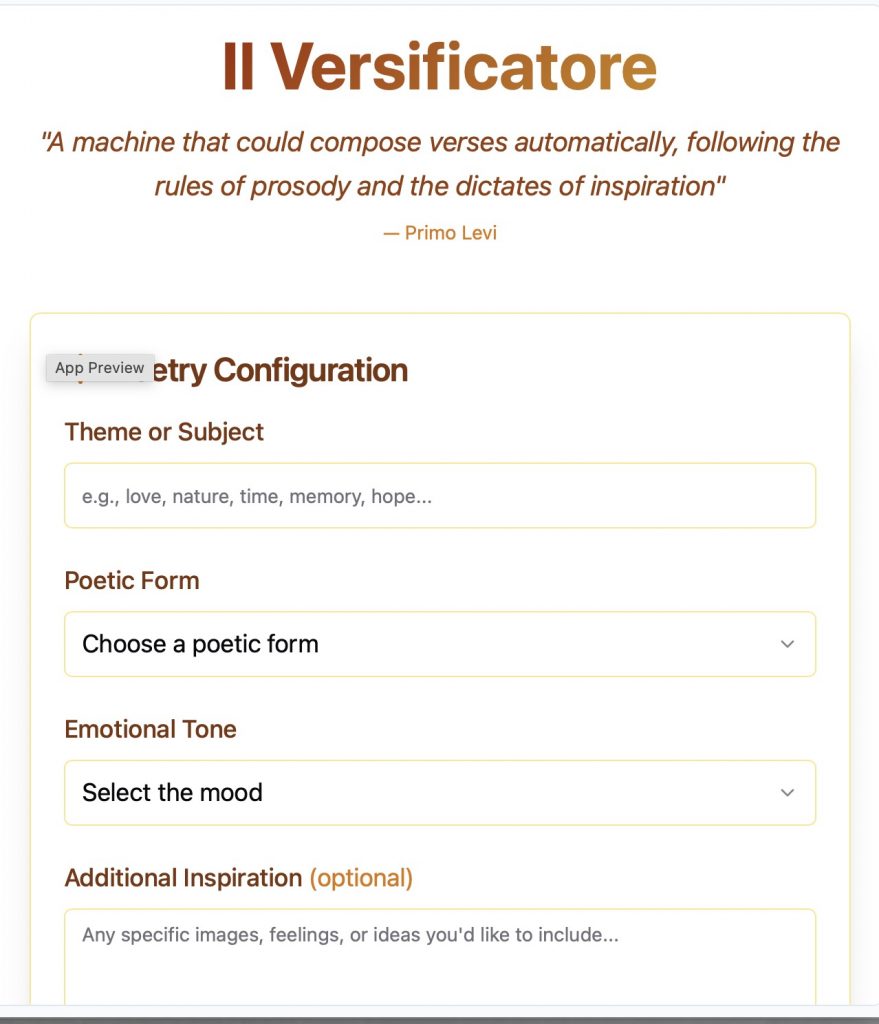Screen dimensions: 879x1024
Task: Click the 'e.g., love, nature, time' placeholder text
Action: [257, 496]
